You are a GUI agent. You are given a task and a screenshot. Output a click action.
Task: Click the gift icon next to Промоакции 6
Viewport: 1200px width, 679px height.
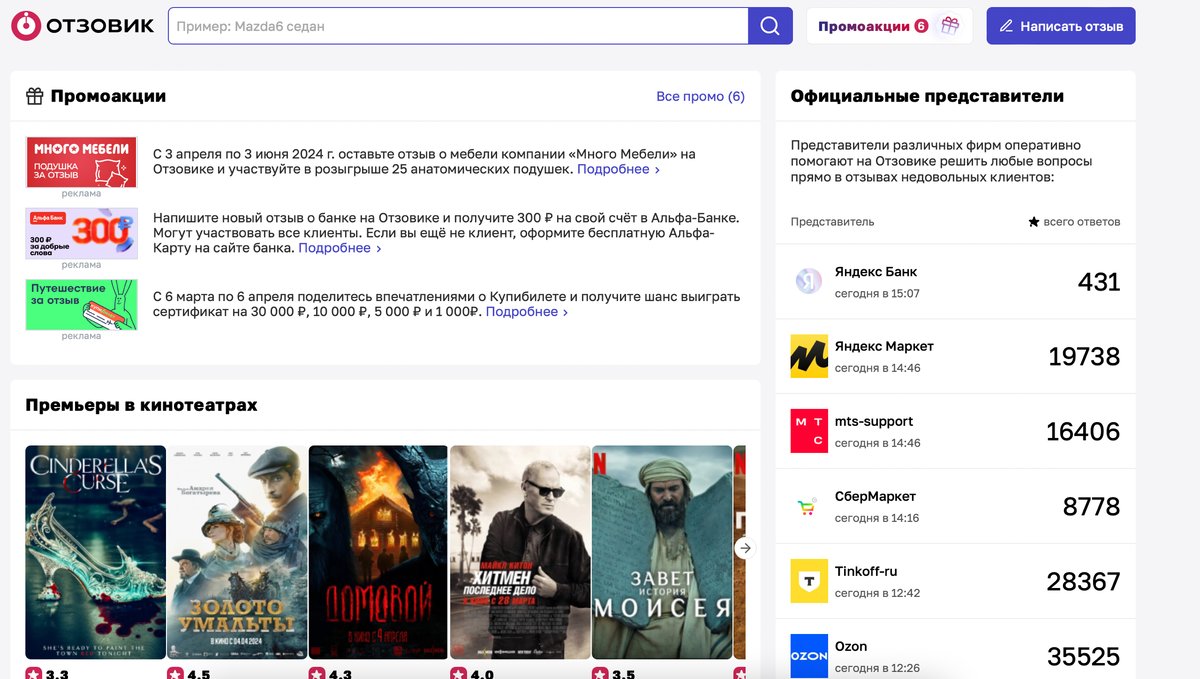tap(949, 26)
